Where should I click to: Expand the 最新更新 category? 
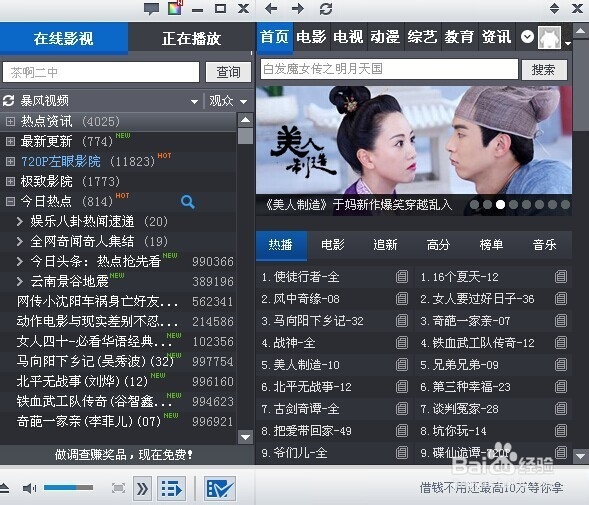click(x=11, y=141)
